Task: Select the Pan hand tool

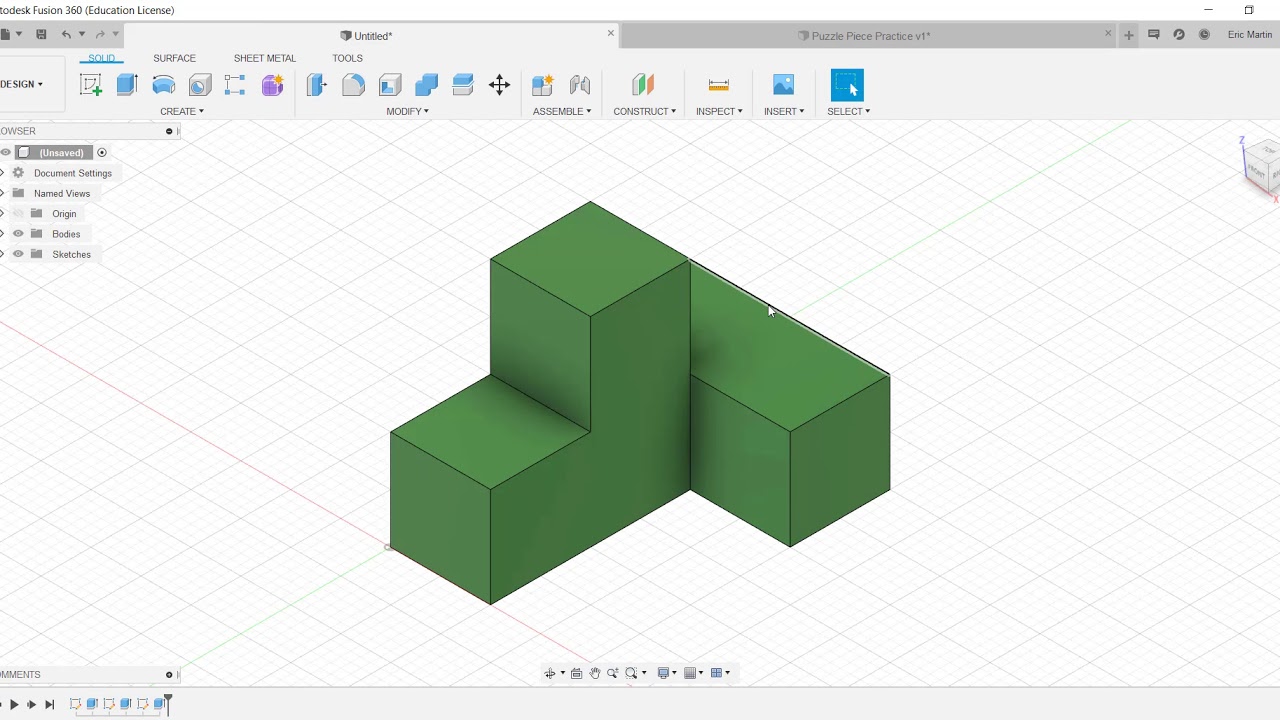Action: click(595, 673)
